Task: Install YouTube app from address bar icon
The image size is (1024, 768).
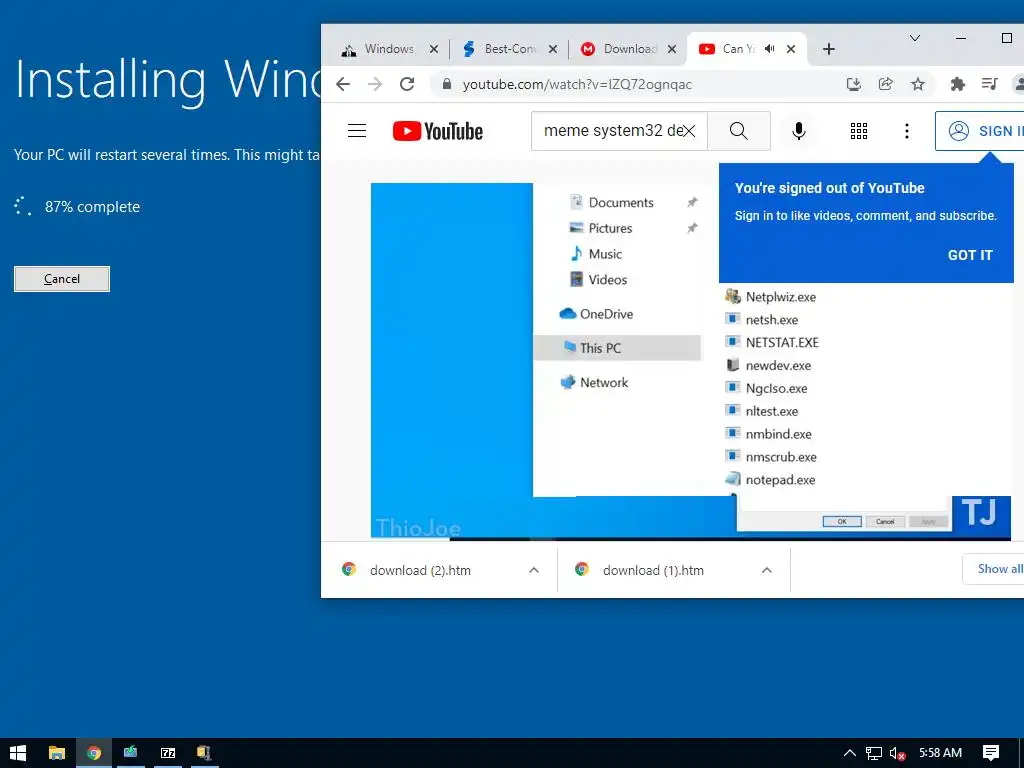Action: [854, 84]
